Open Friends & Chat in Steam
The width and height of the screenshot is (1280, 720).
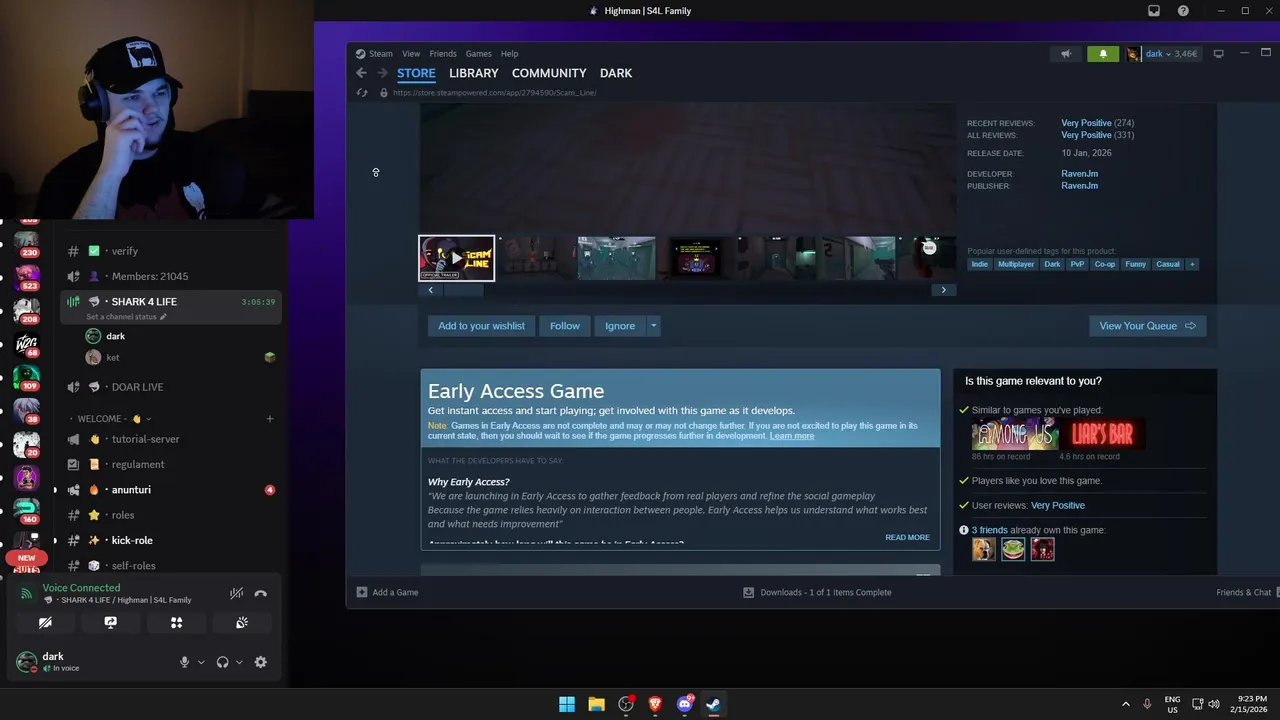(x=1243, y=592)
